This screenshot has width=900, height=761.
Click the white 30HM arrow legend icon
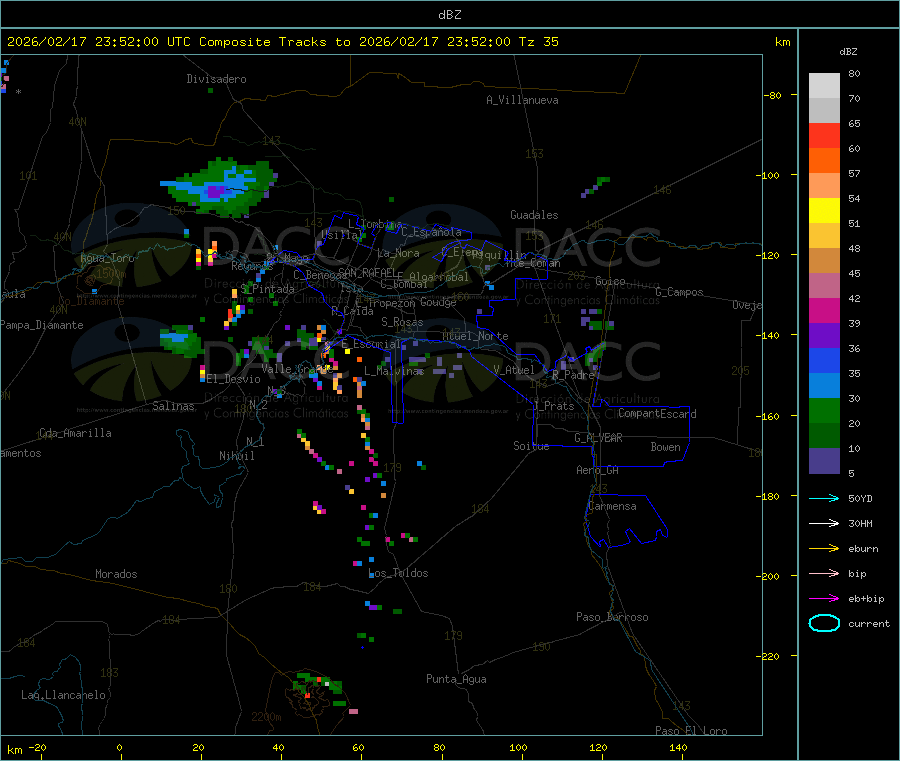pyautogui.click(x=824, y=523)
